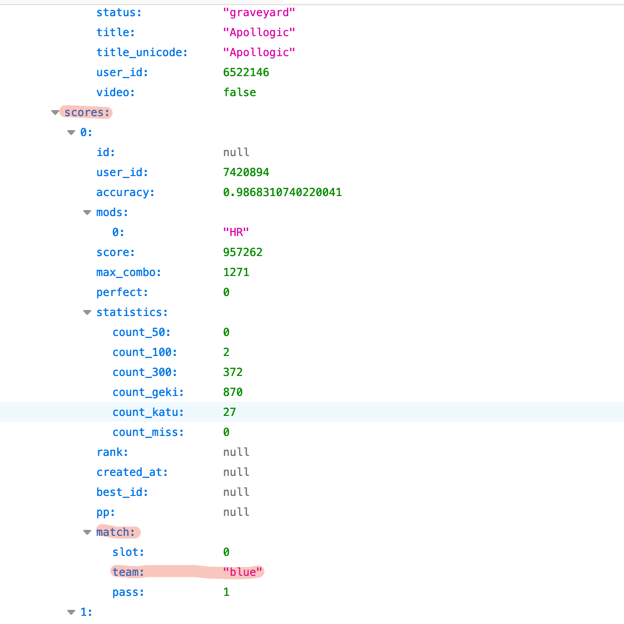This screenshot has width=624, height=624.
Task: Click the title_unicode key
Action: [142, 52]
